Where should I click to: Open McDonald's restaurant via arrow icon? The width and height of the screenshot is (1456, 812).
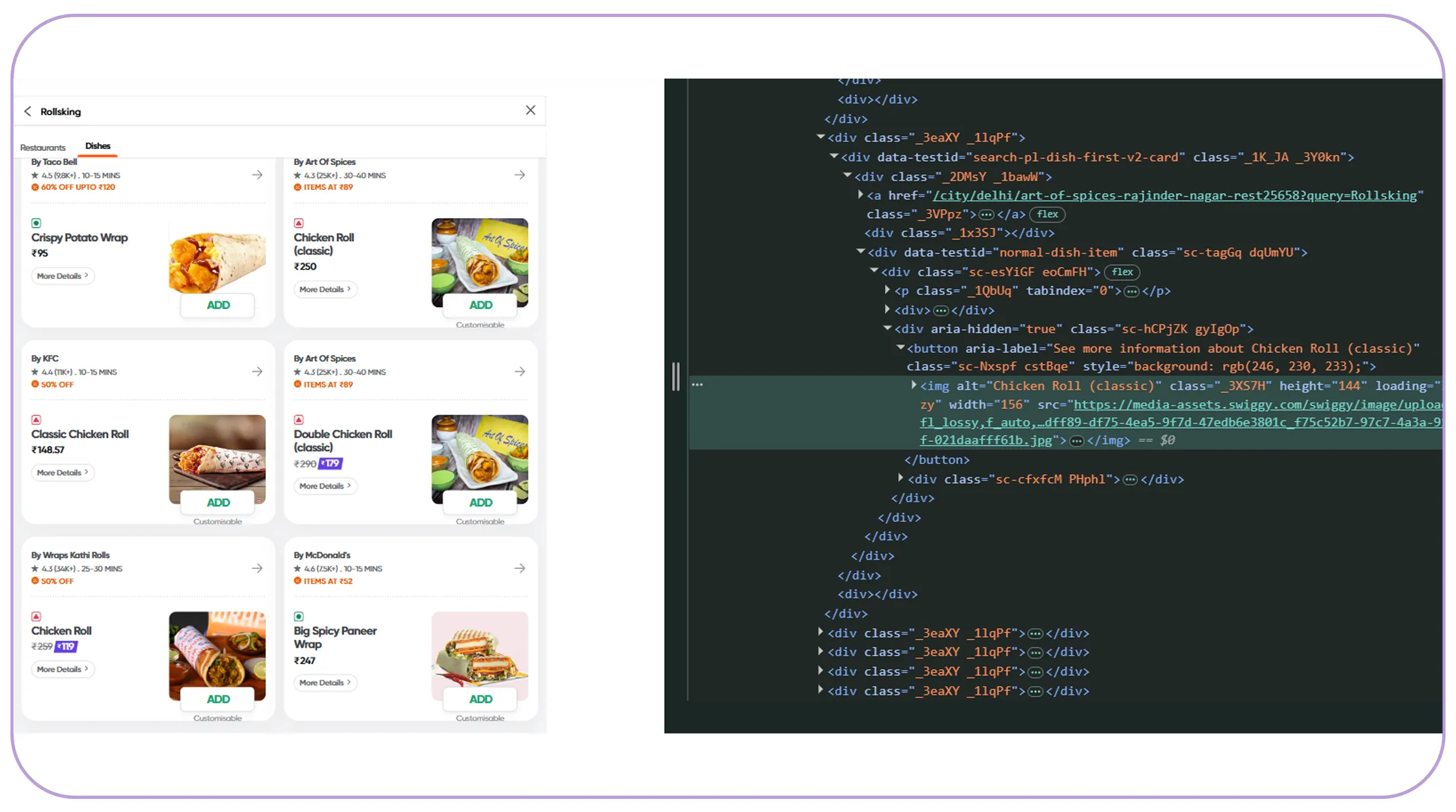point(520,568)
